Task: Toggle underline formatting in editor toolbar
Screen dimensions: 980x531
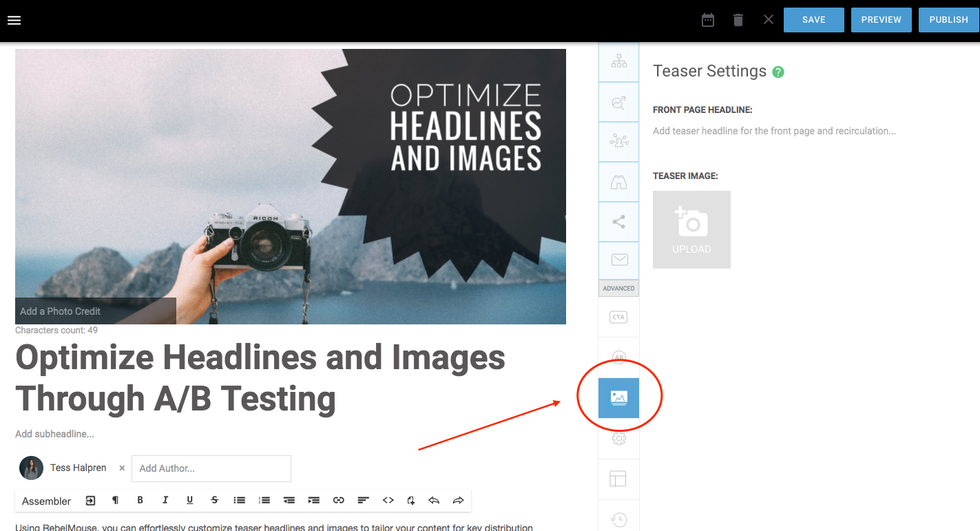Action: coord(190,500)
